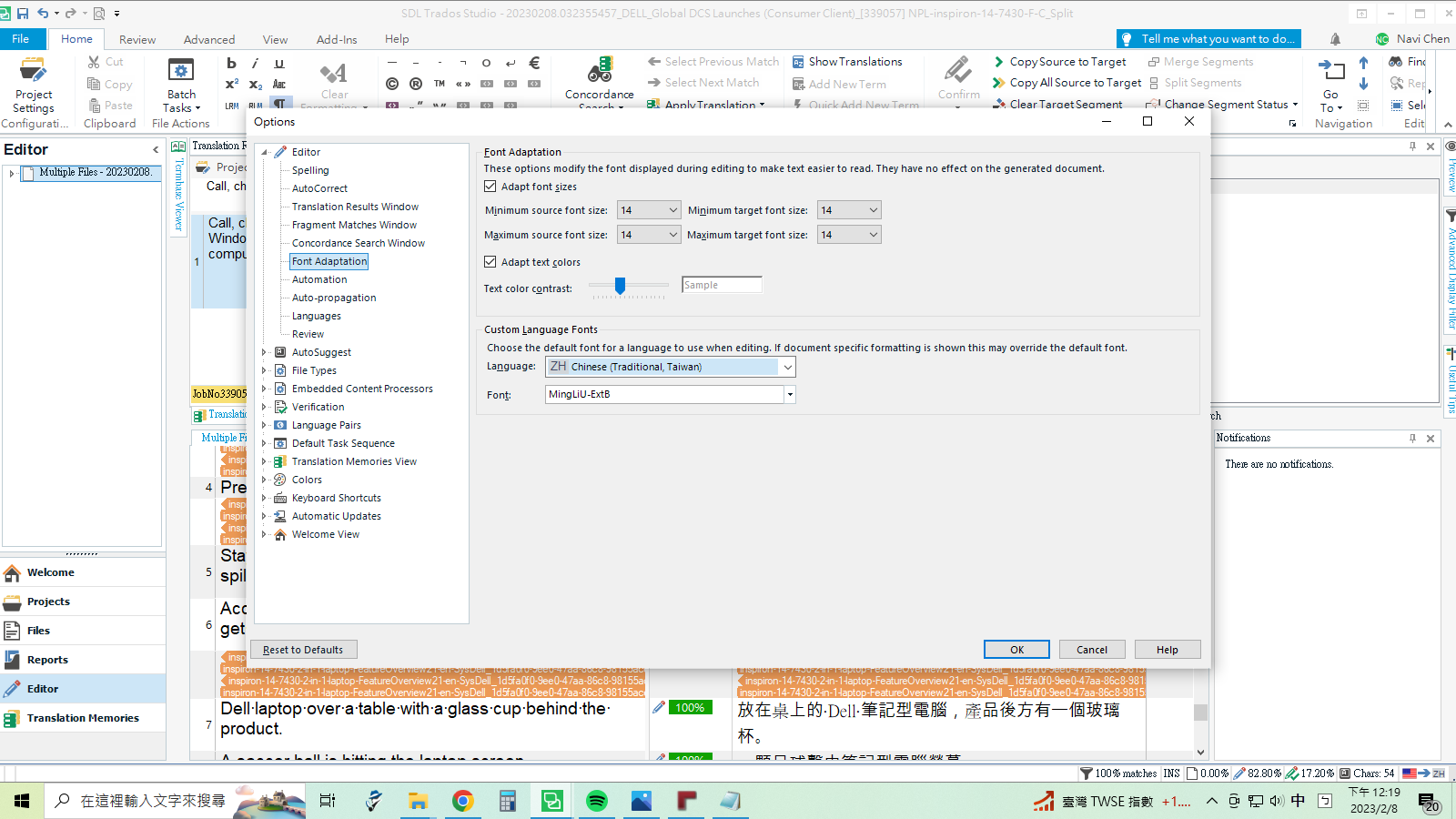Insert copyright symbol from ribbon
This screenshot has width=1456, height=819.
(x=392, y=84)
